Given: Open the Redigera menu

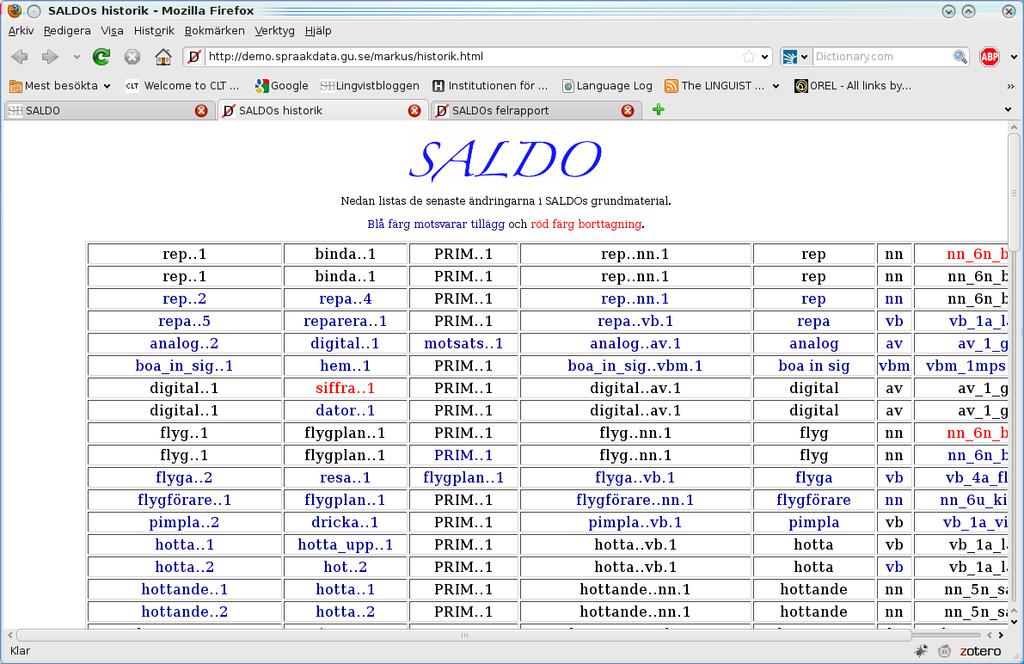Looking at the screenshot, I should (67, 31).
